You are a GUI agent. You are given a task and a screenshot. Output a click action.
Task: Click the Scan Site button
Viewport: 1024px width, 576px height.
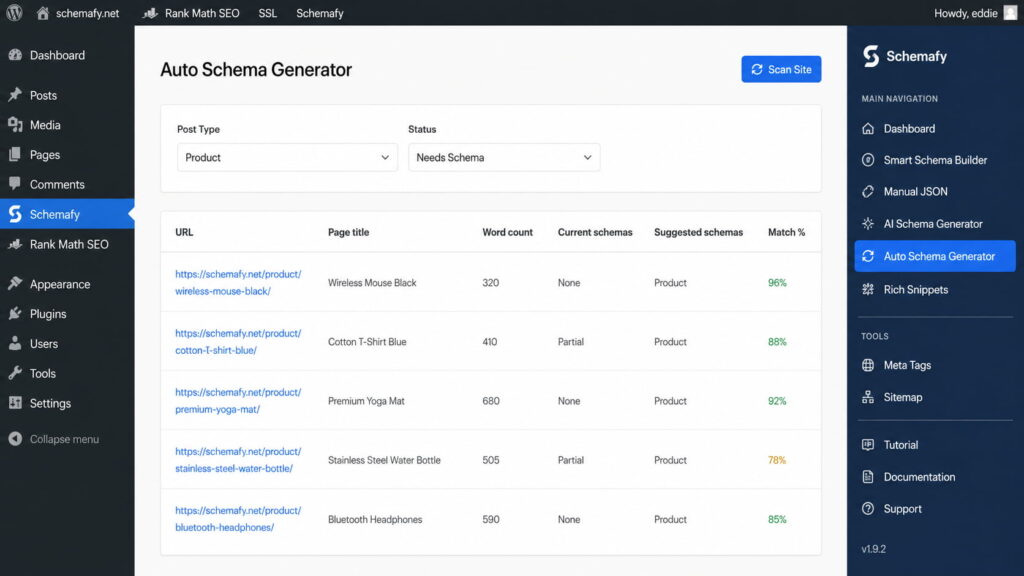click(781, 69)
